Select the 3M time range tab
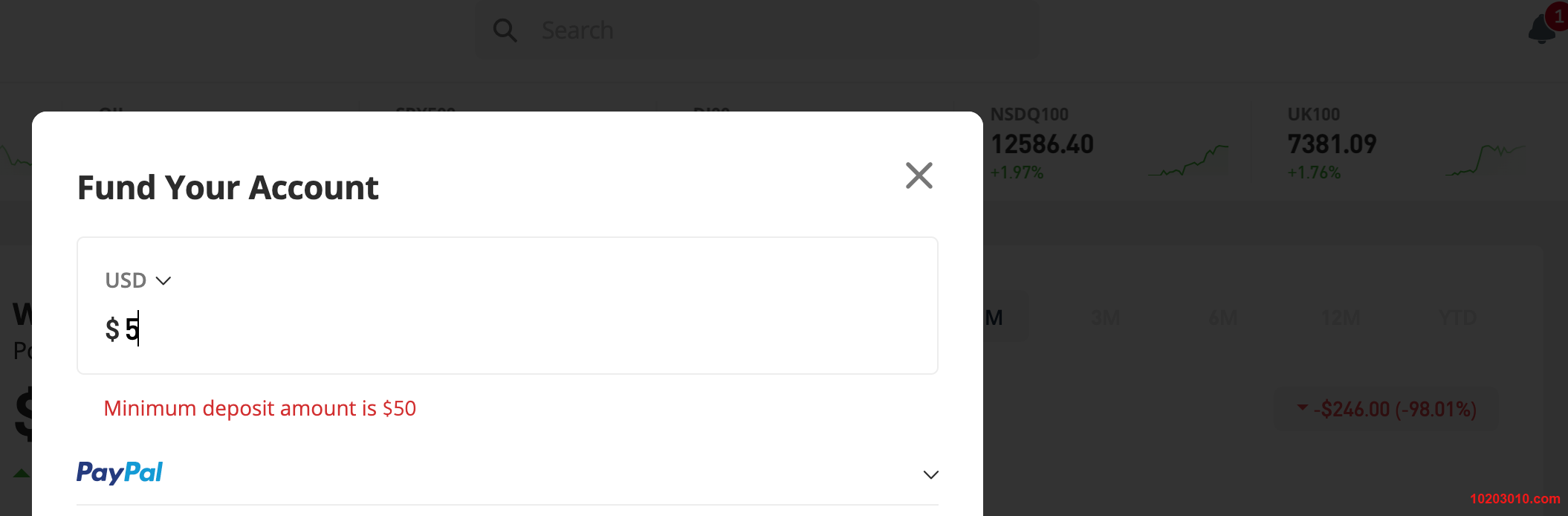Screen dimensions: 1568x516 coord(1106,318)
